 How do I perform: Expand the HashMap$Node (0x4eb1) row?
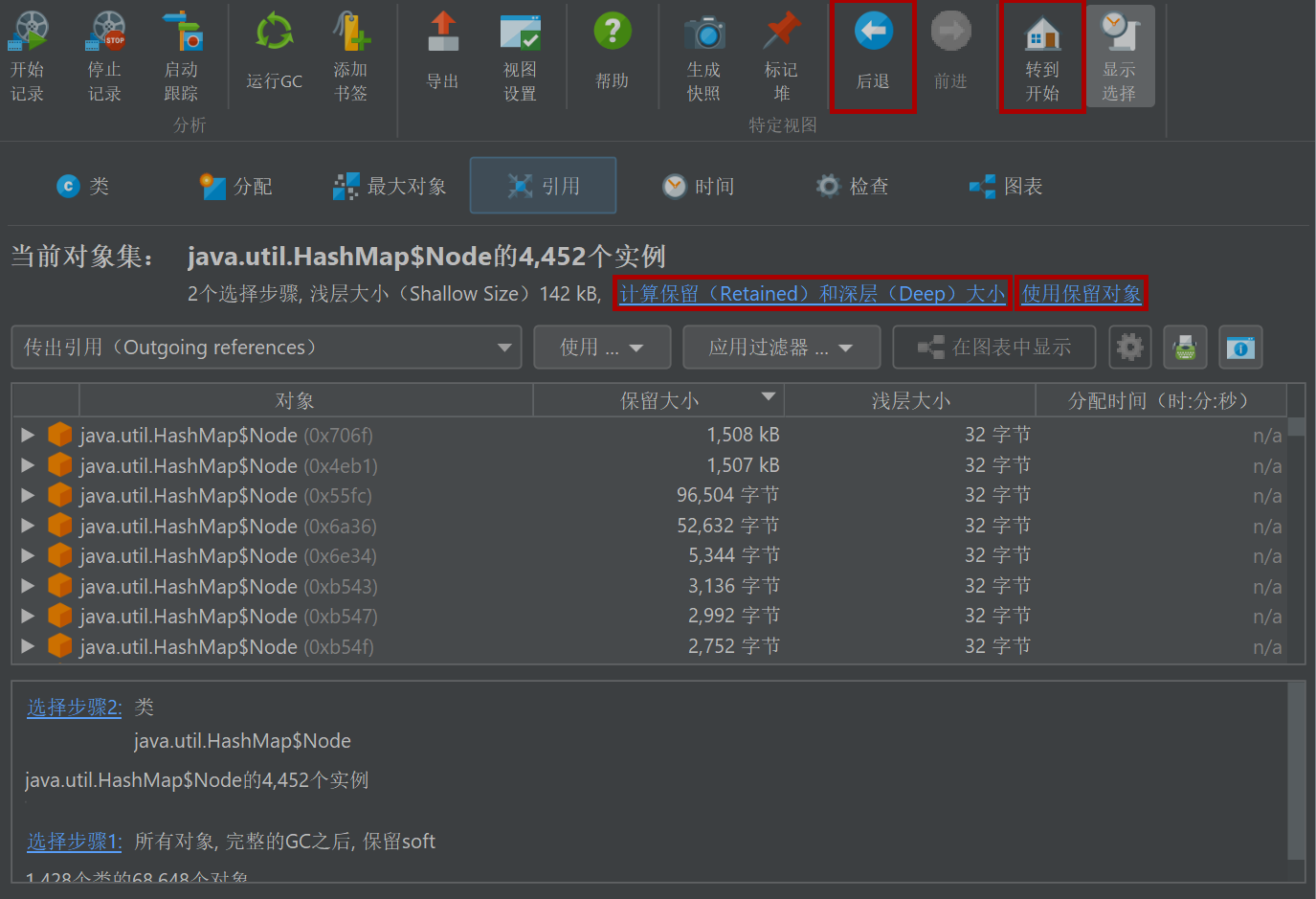tap(28, 465)
